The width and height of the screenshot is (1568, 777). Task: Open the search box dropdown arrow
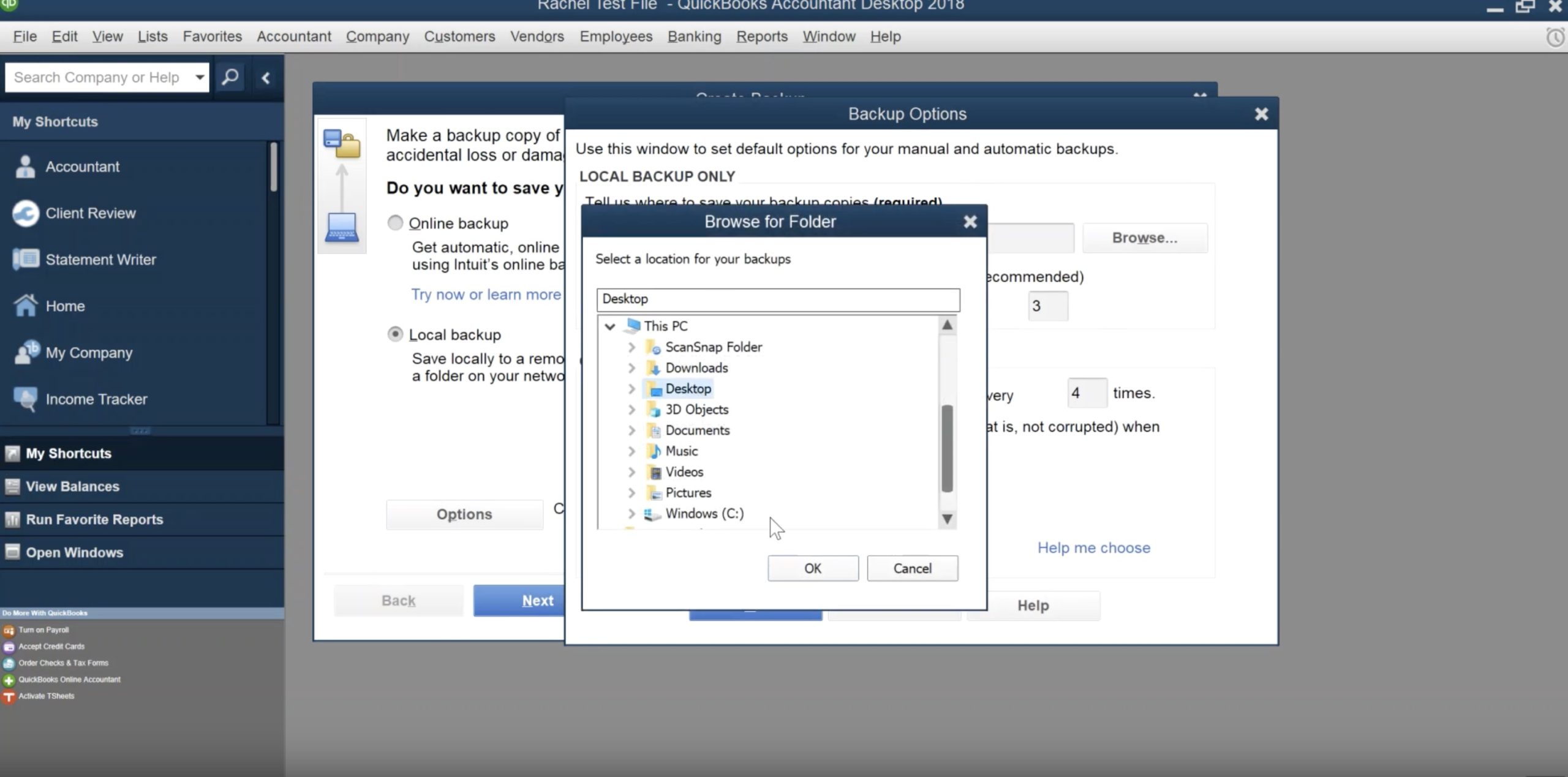199,77
